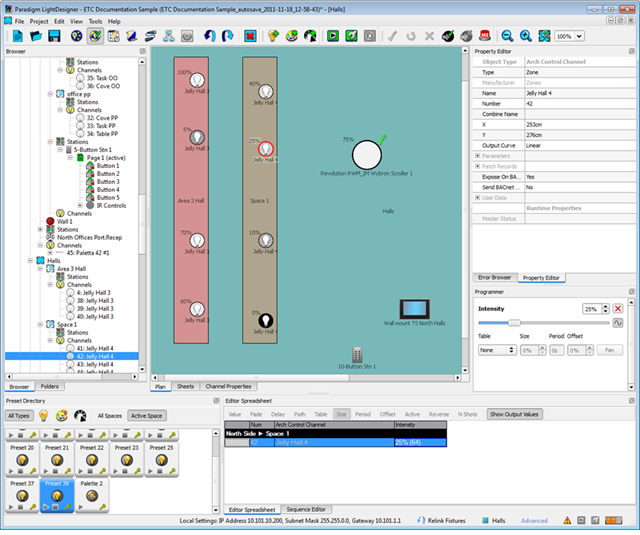Increase intensity value with stepper up

click(x=606, y=306)
